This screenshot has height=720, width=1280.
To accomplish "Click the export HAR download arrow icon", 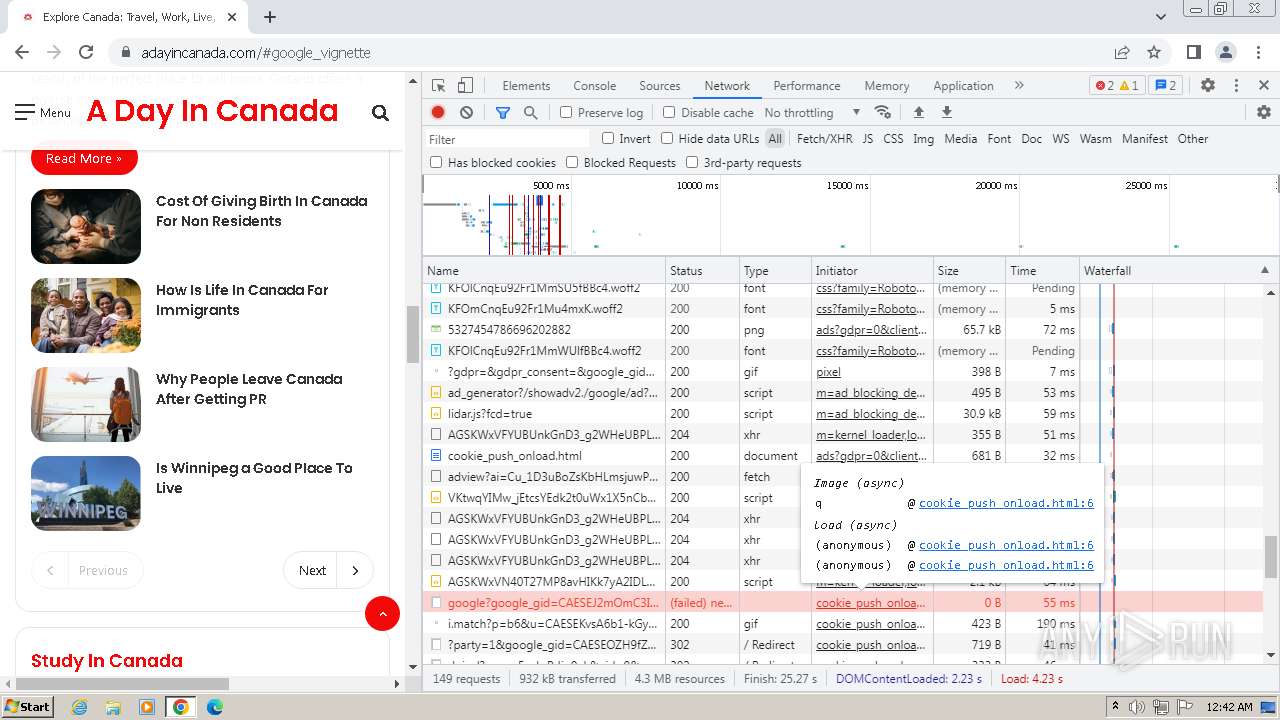I will 947,112.
